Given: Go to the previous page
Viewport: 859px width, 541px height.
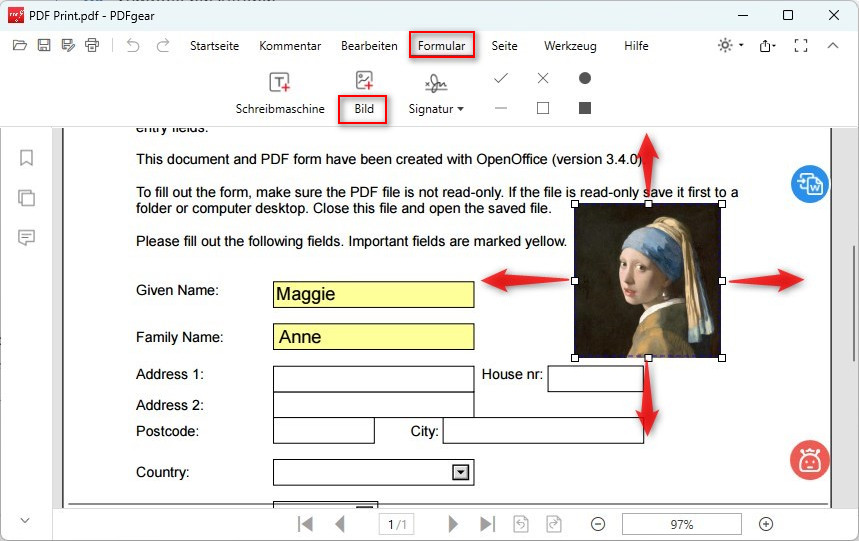Looking at the screenshot, I should 340,524.
